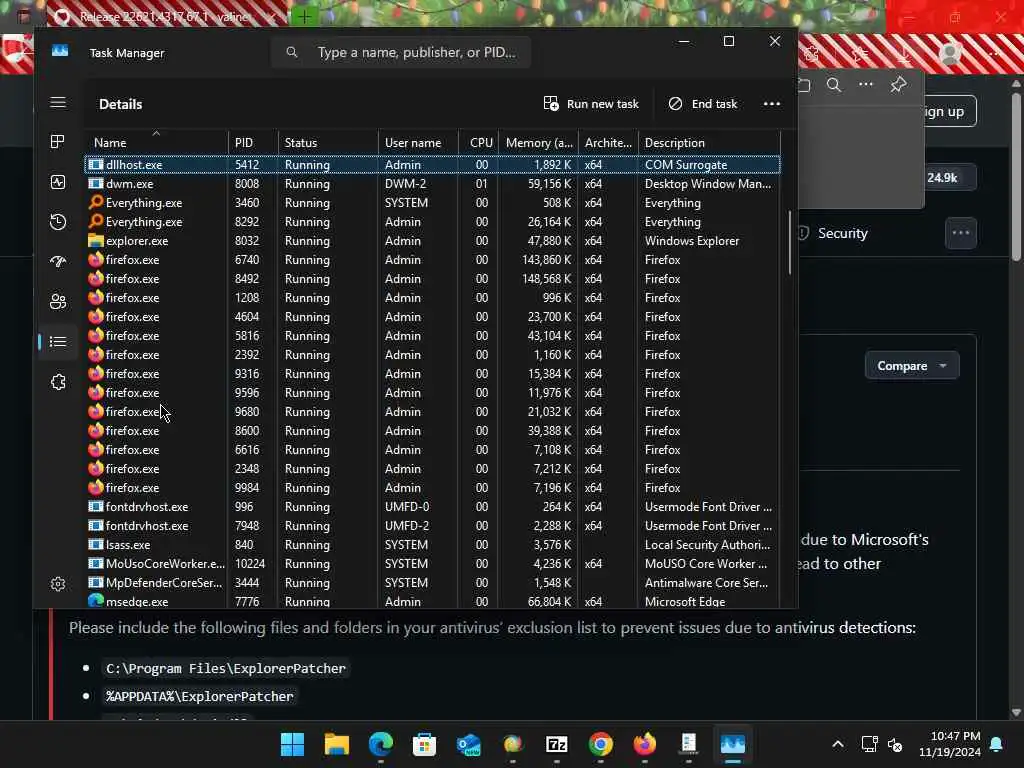Open the Performance page icon in sidebar

[58, 182]
